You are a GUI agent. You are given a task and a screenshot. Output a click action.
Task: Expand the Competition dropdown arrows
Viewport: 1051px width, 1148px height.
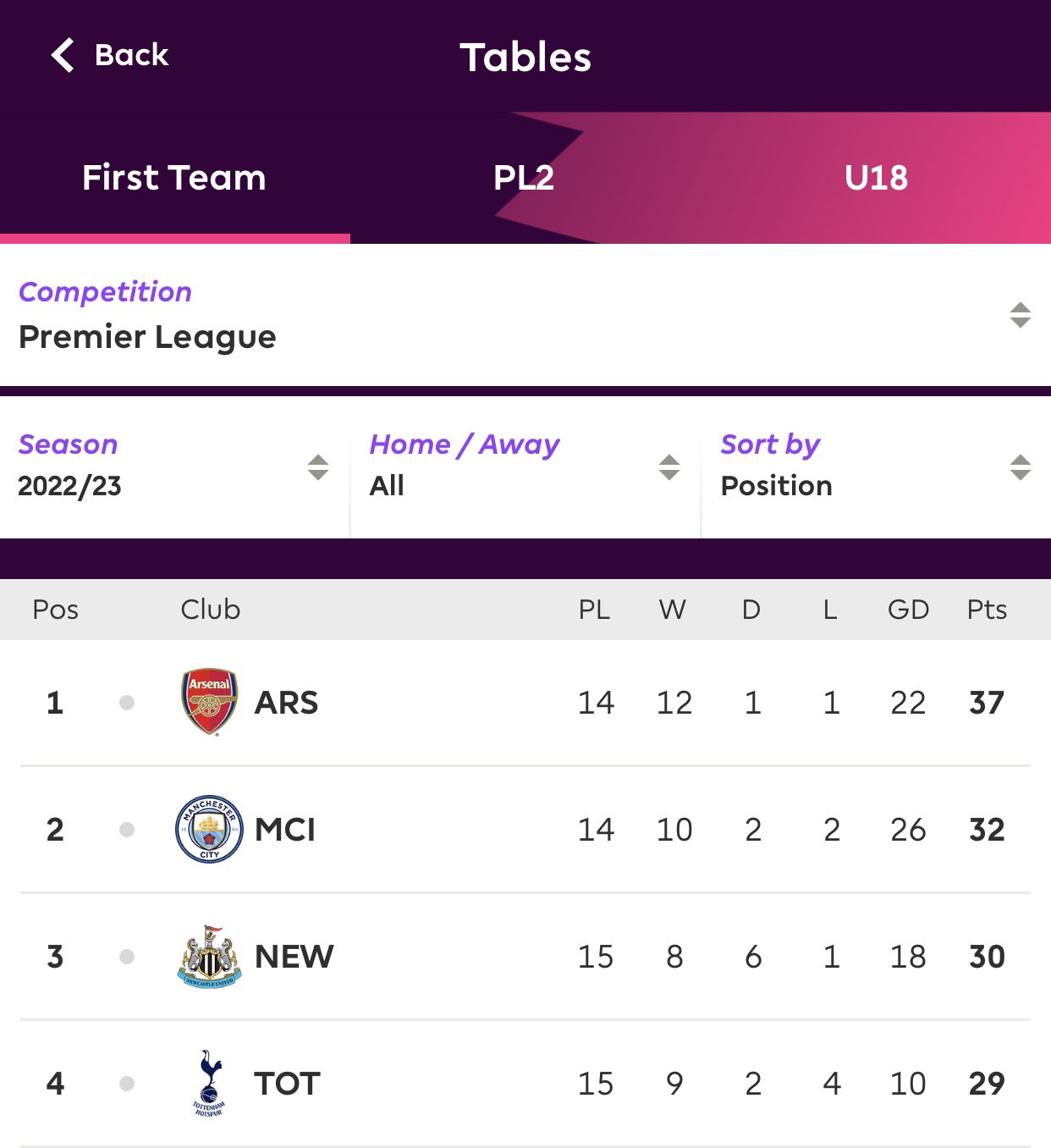(x=1020, y=315)
